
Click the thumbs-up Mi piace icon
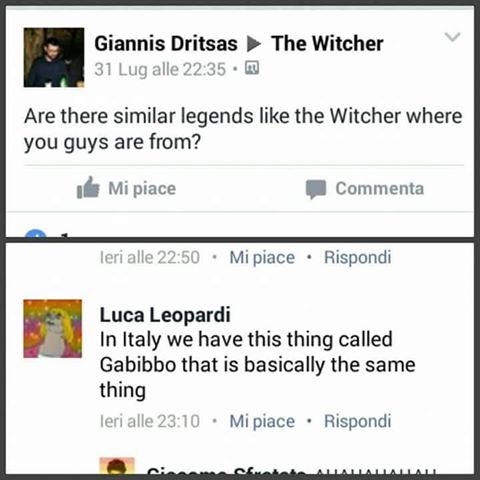[88, 188]
